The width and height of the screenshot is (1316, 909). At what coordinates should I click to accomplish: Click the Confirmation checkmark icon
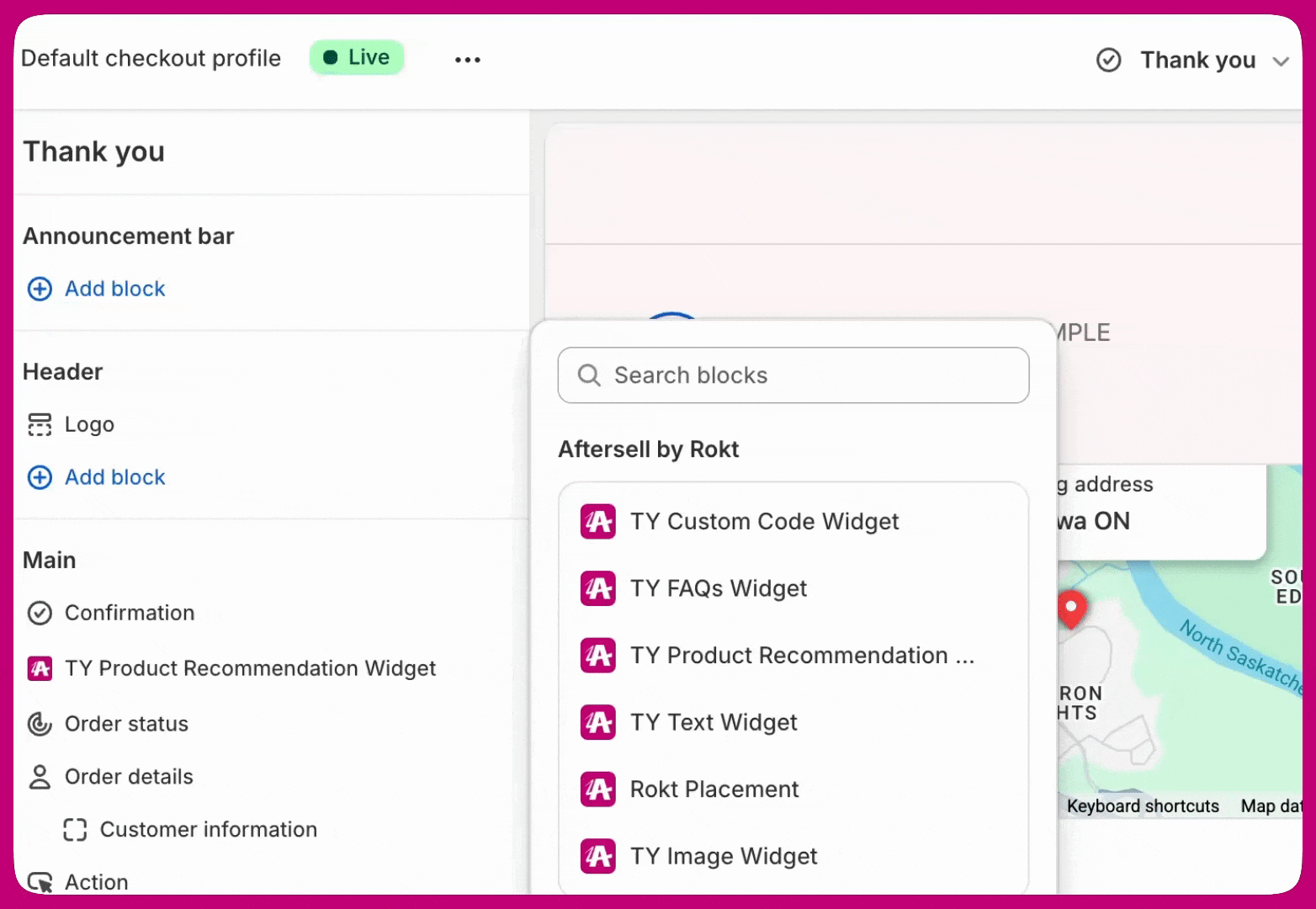(x=40, y=613)
